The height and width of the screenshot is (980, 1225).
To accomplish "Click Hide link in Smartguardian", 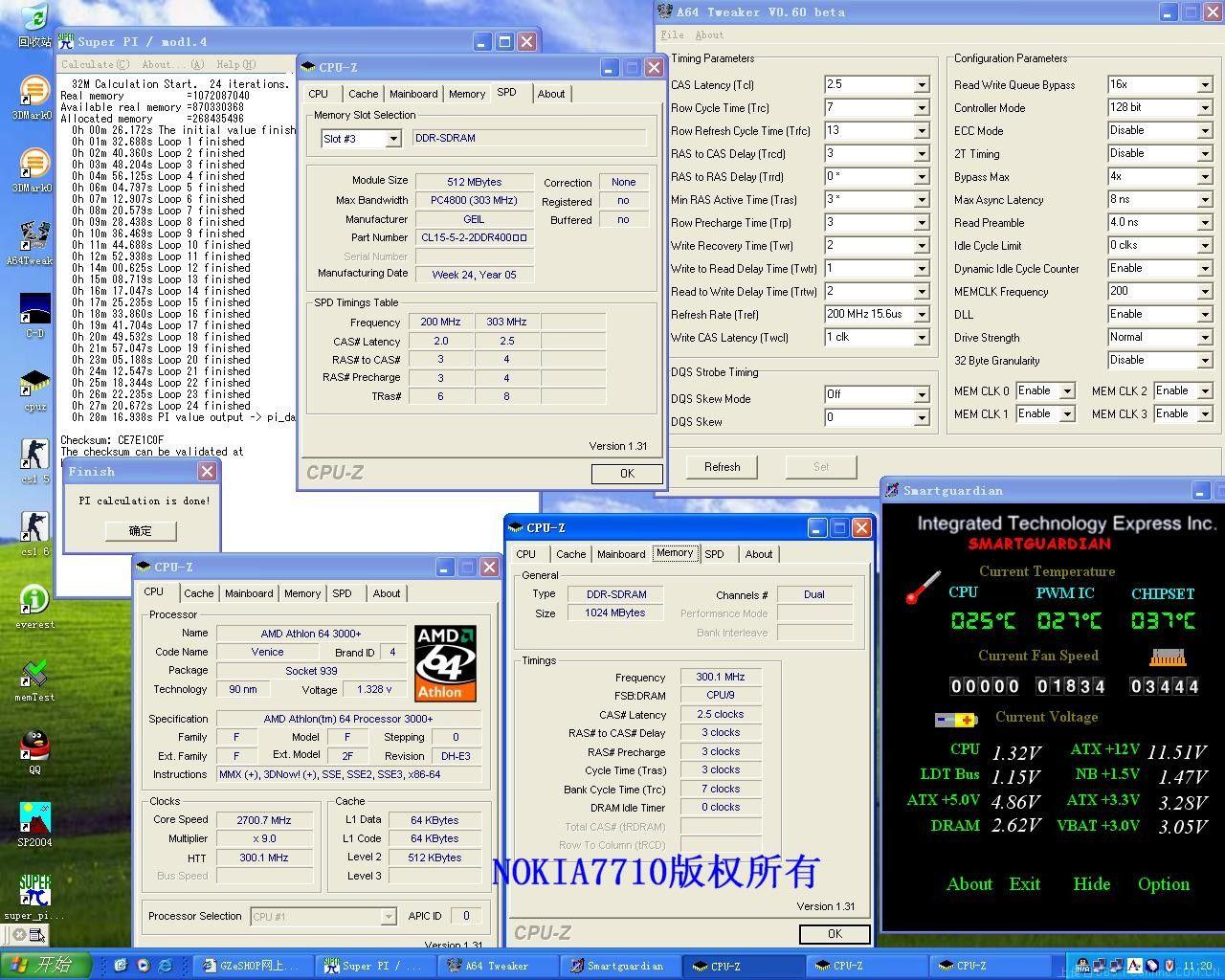I will pyautogui.click(x=1091, y=884).
